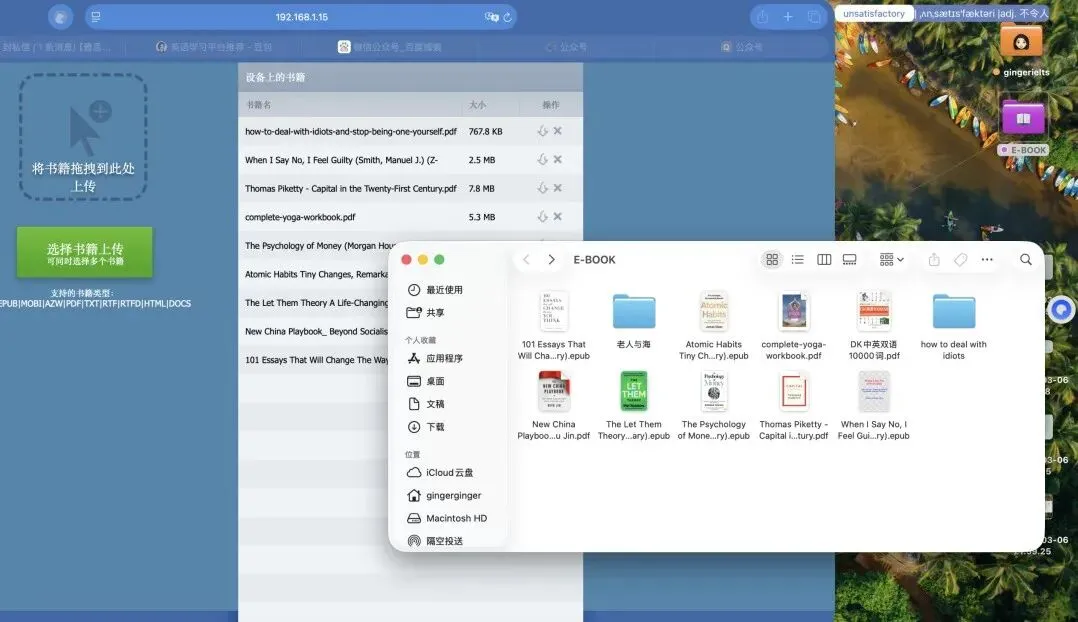The image size is (1078, 622).
Task: Switch Finder to gallery view
Action: [850, 259]
